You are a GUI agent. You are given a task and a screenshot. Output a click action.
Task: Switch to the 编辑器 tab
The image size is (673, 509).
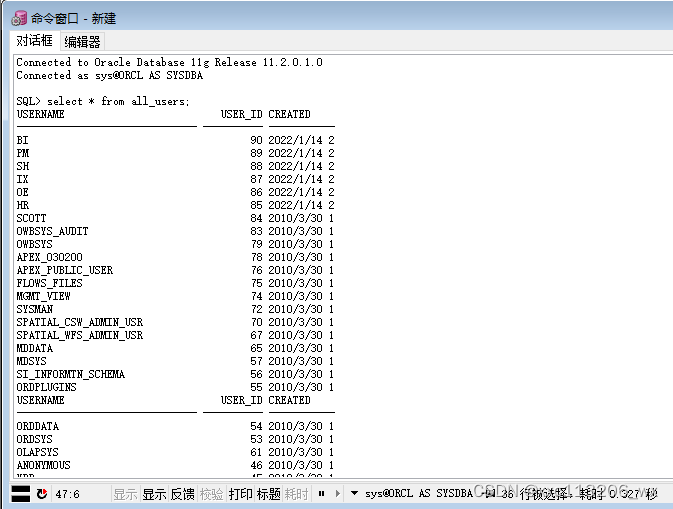pos(82,42)
